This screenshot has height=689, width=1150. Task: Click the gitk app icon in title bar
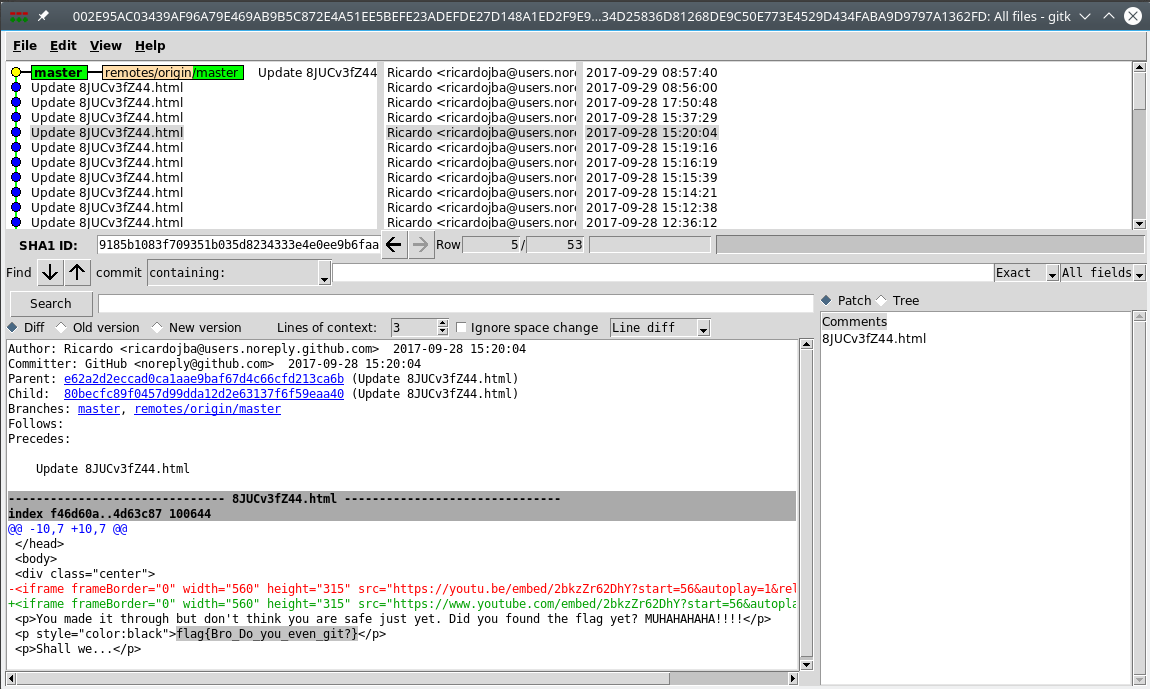click(x=18, y=17)
